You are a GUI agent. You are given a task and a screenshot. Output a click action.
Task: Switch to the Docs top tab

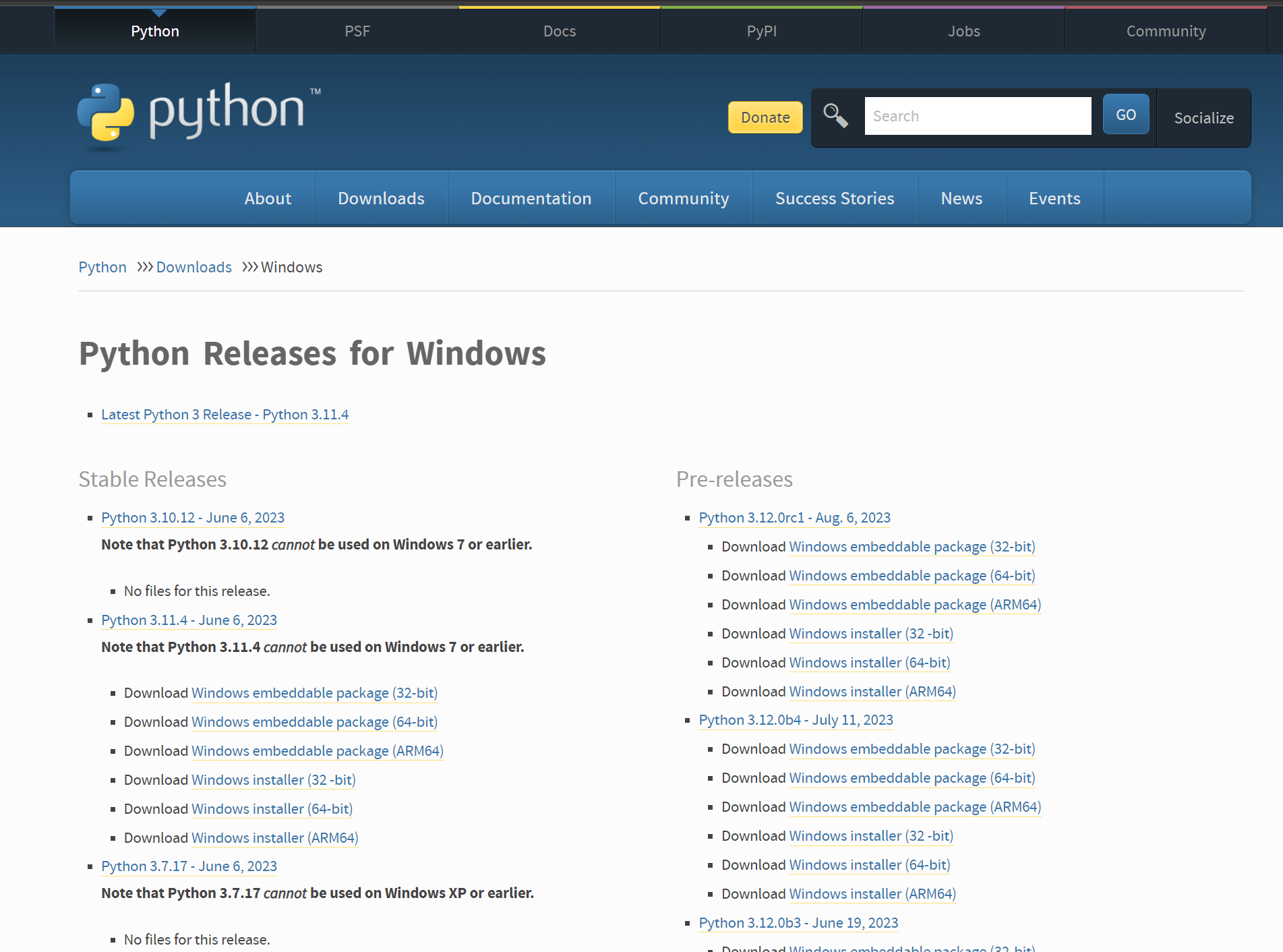tap(560, 31)
